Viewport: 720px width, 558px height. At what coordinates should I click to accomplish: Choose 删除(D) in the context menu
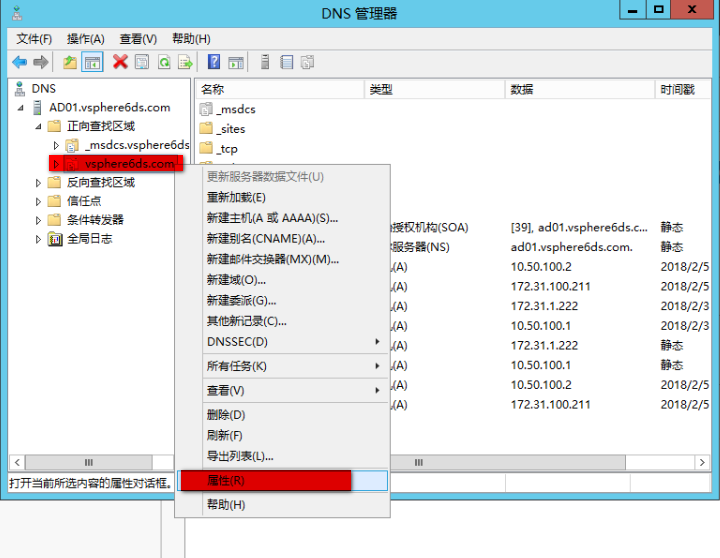(x=282, y=415)
